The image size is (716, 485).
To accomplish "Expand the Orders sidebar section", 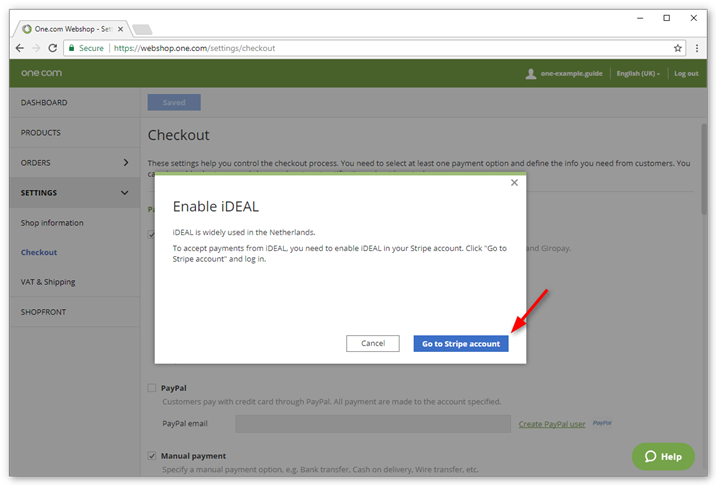I will pos(125,162).
